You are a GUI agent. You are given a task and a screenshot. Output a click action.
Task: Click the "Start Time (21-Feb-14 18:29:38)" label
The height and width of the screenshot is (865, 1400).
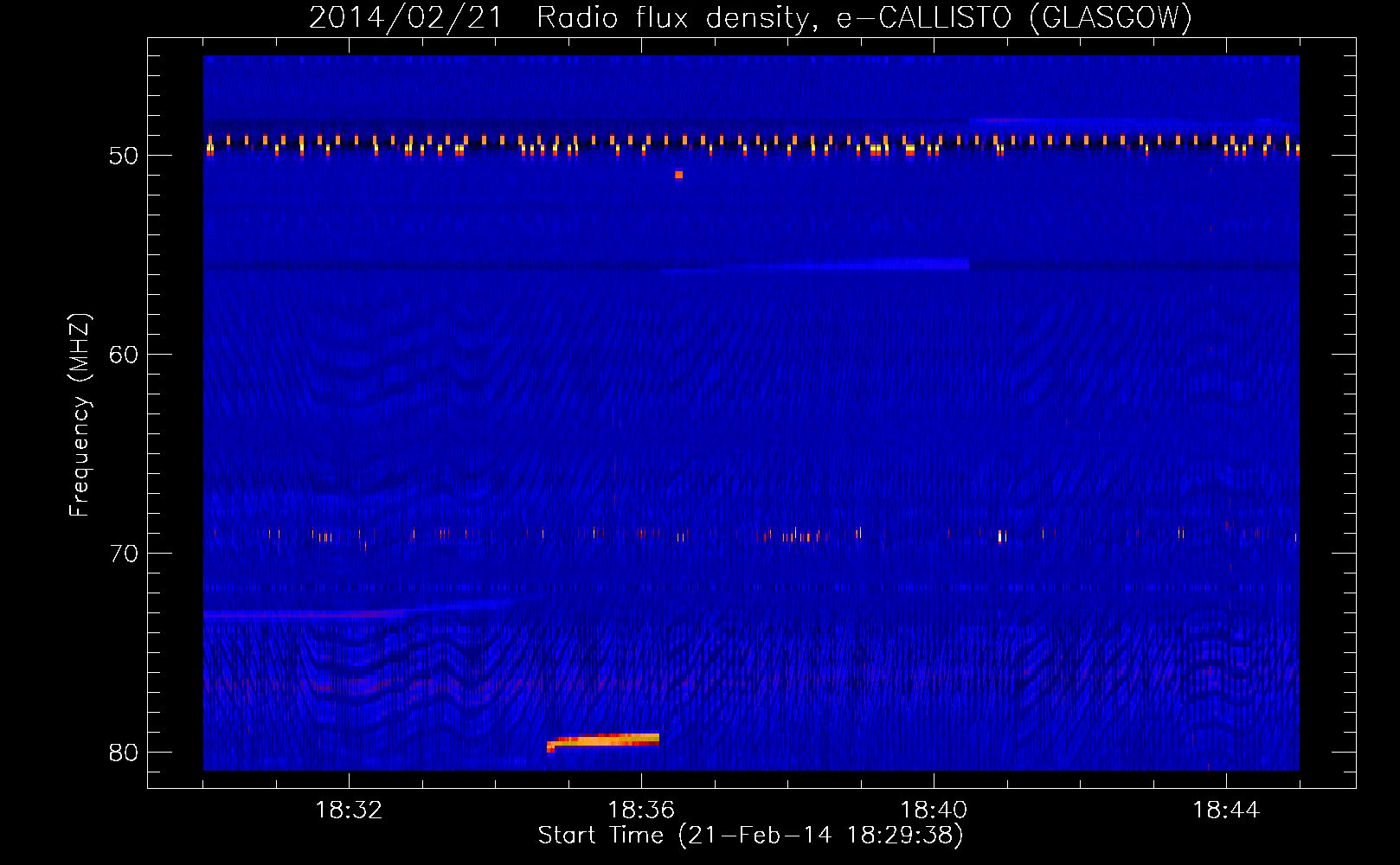[750, 836]
